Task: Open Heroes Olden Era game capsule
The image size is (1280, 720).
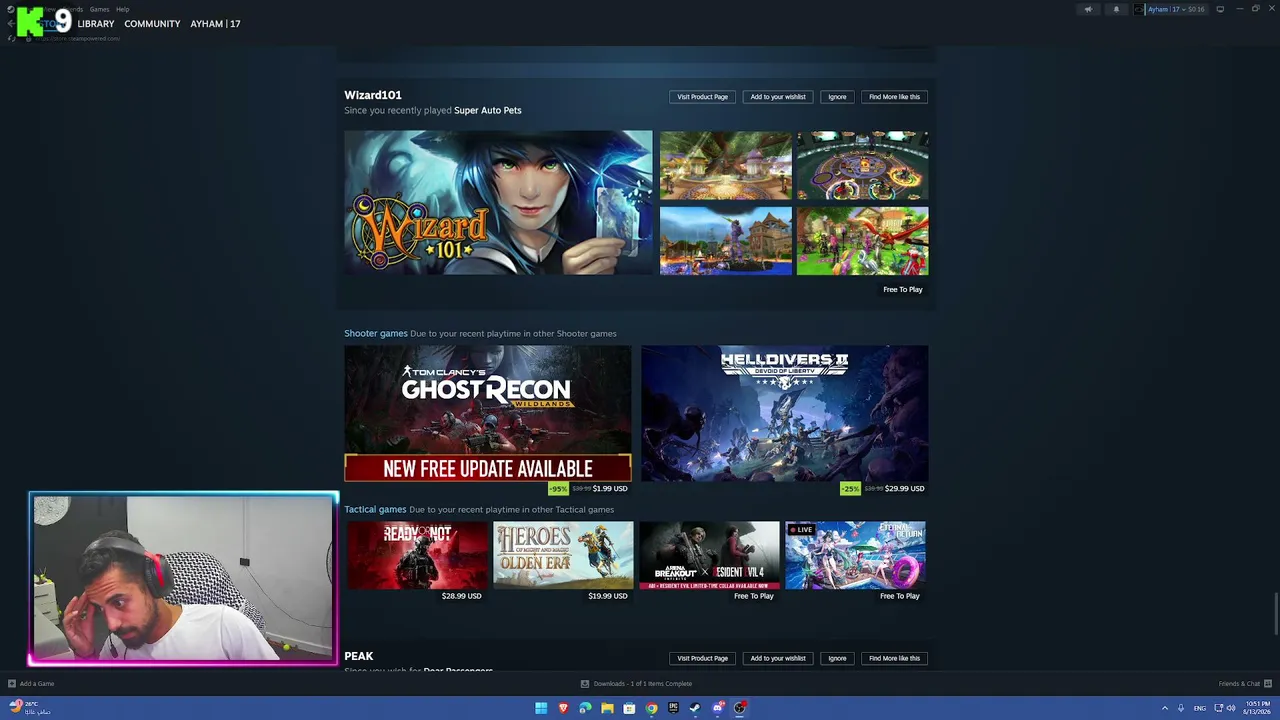Action: (563, 555)
